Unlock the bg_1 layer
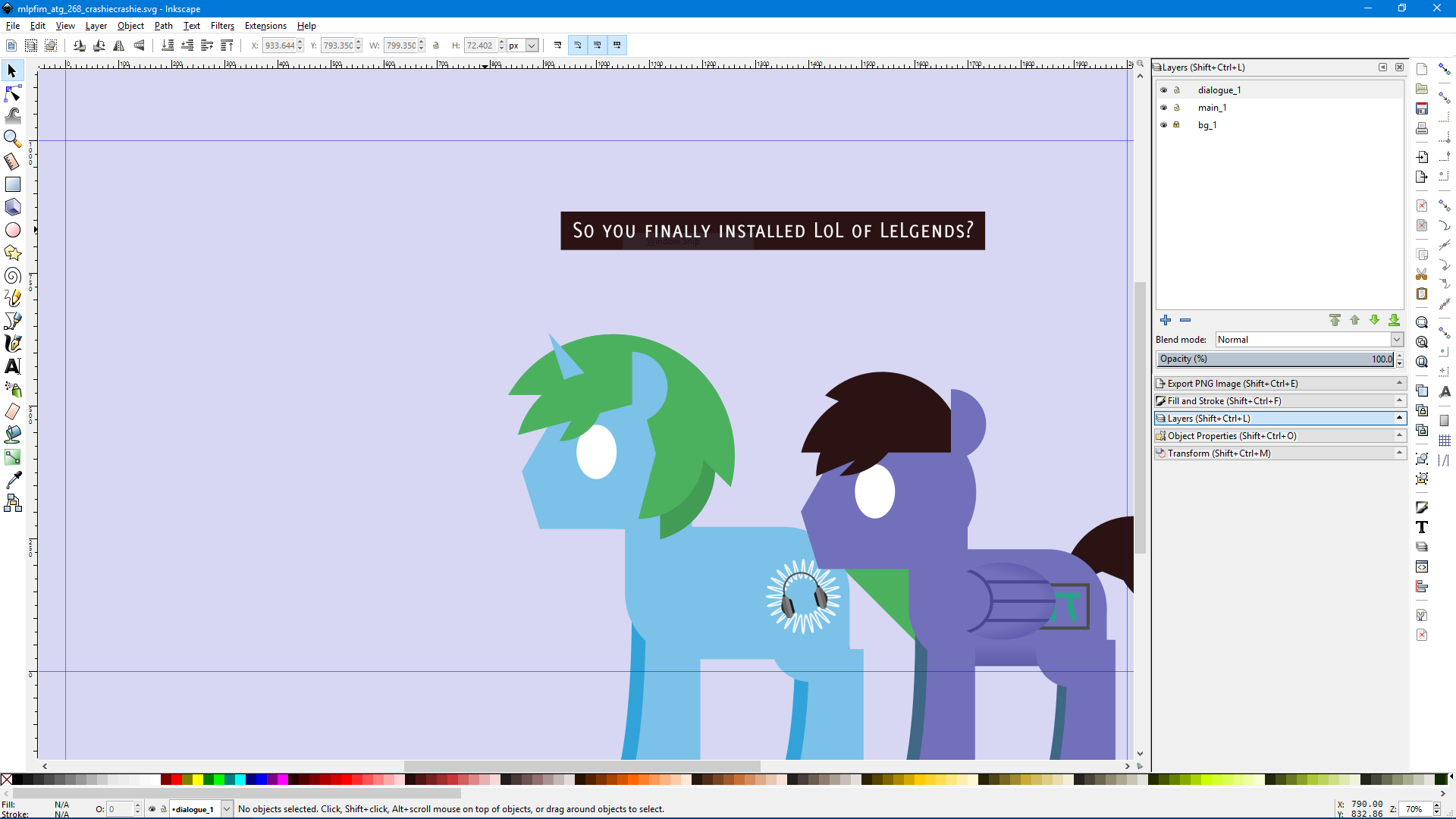Screen dimensions: 1456x819 (x=1177, y=125)
